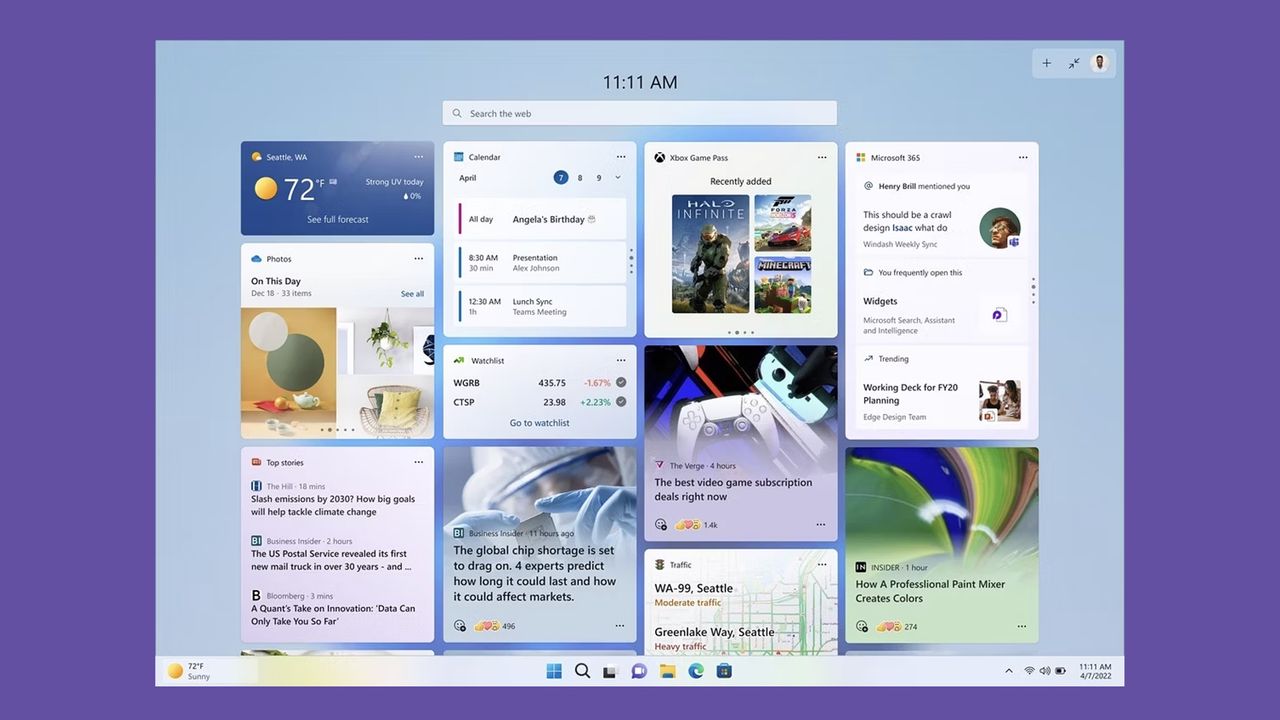Toggle the watch checkmark next to WGRB
The height and width of the screenshot is (720, 1280).
coord(621,382)
